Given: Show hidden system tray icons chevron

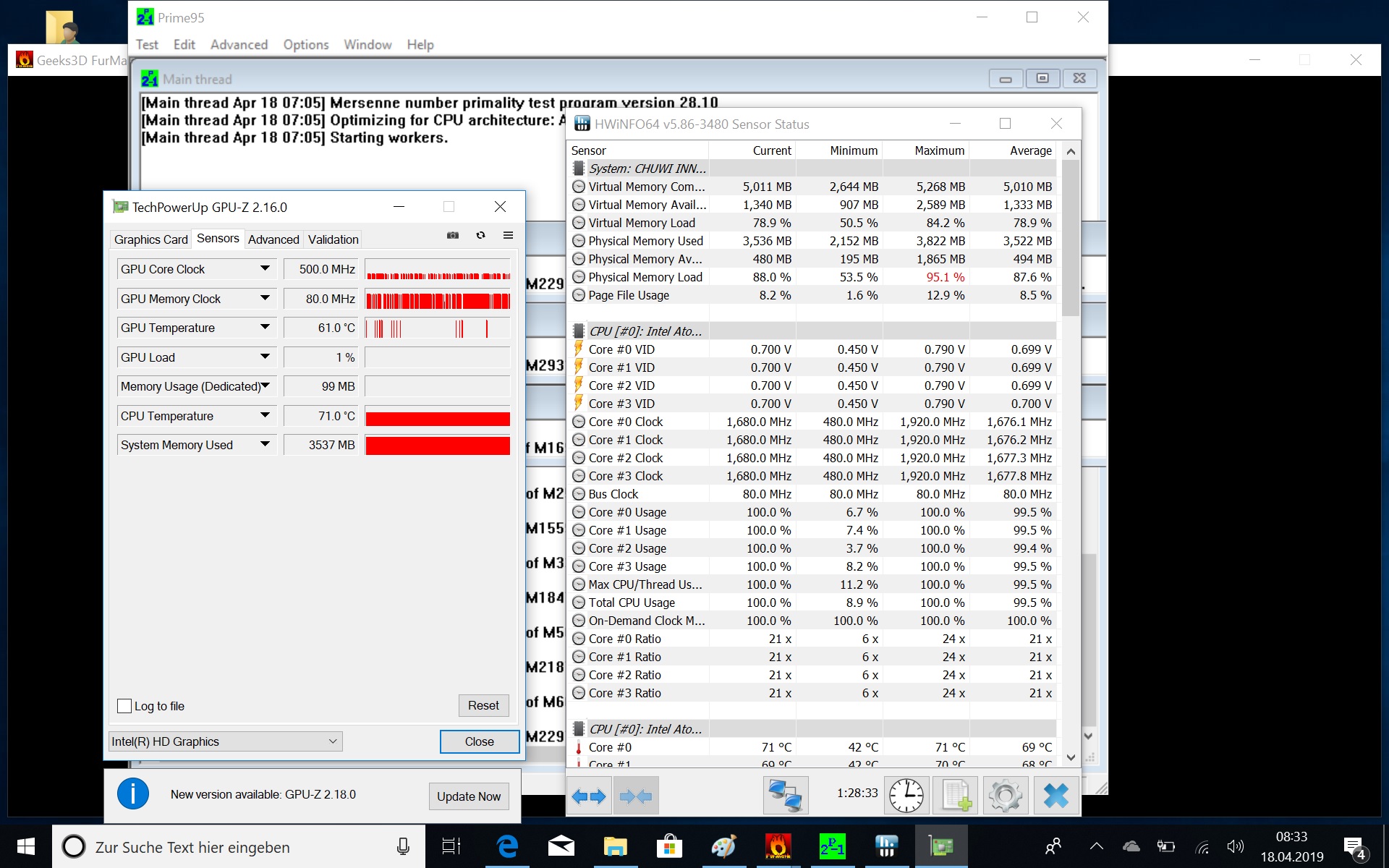Looking at the screenshot, I should 1096,846.
